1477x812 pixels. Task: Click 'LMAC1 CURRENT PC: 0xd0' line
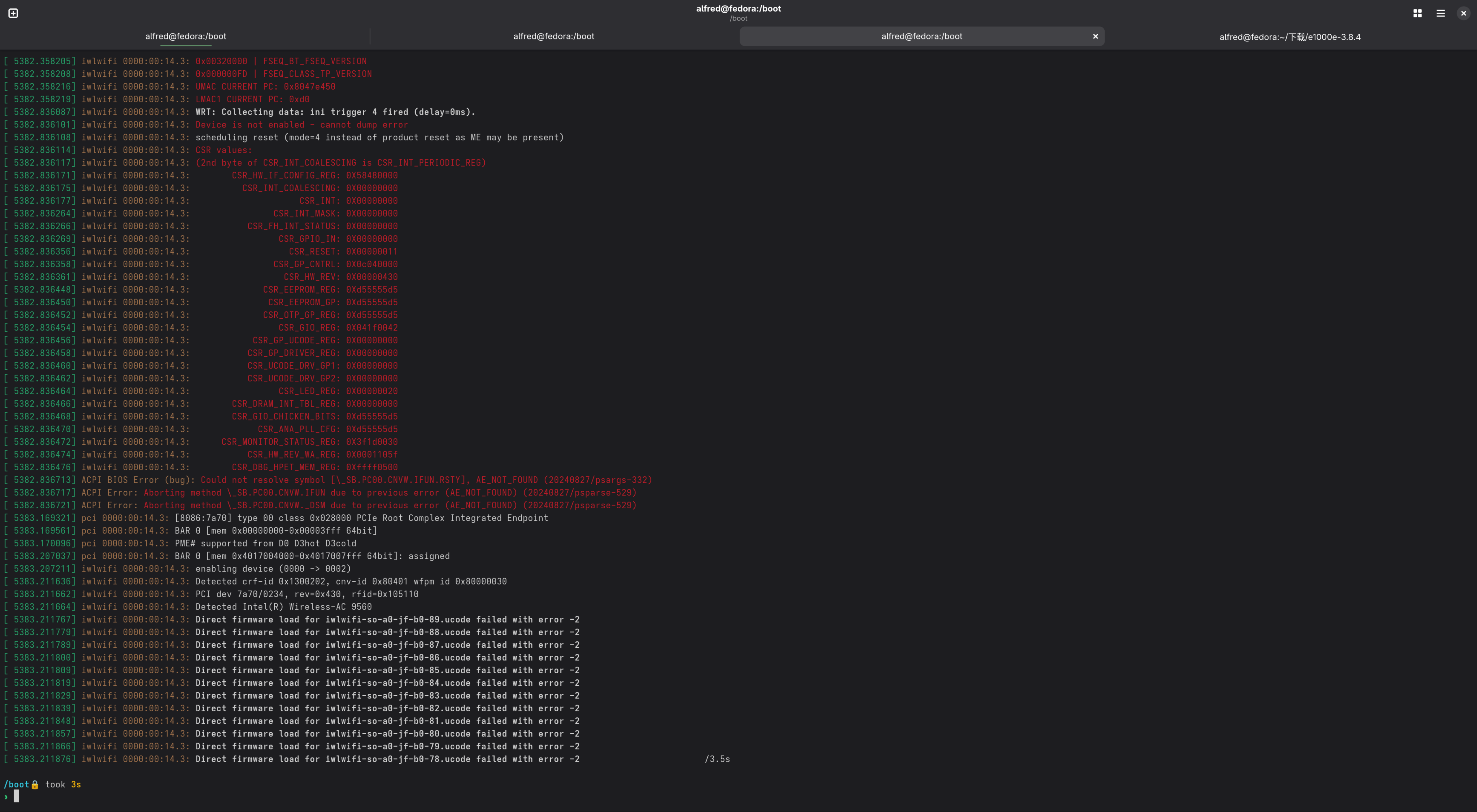252,99
